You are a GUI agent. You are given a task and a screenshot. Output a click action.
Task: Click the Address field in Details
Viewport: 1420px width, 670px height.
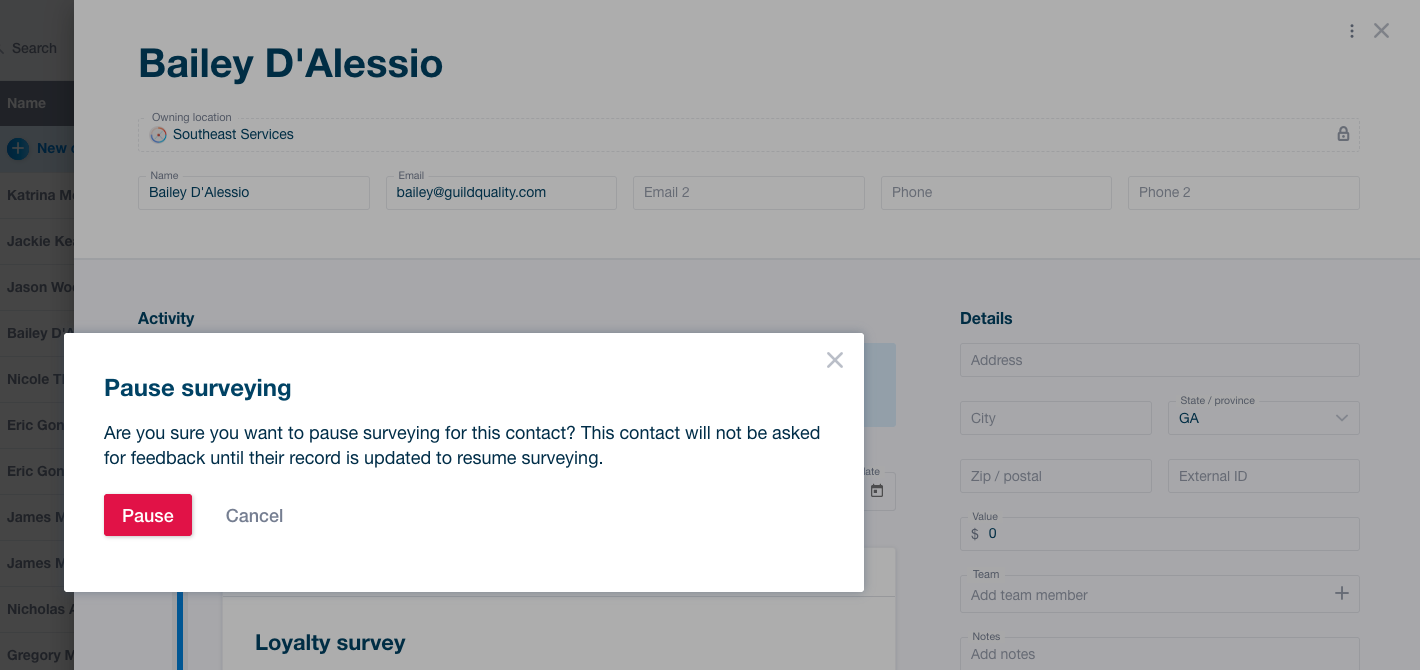(x=1159, y=360)
